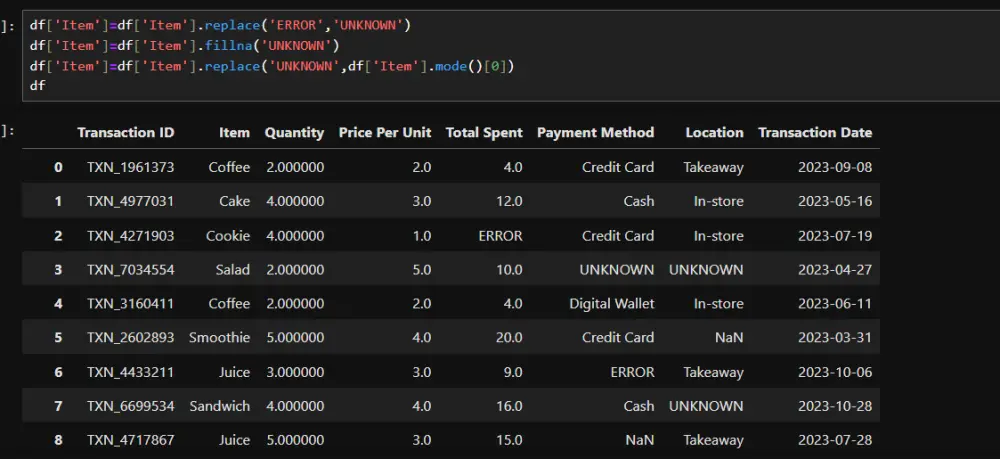The width and height of the screenshot is (1000, 459).
Task: Click date 2023-09-08
Action: pyautogui.click(x=835, y=167)
